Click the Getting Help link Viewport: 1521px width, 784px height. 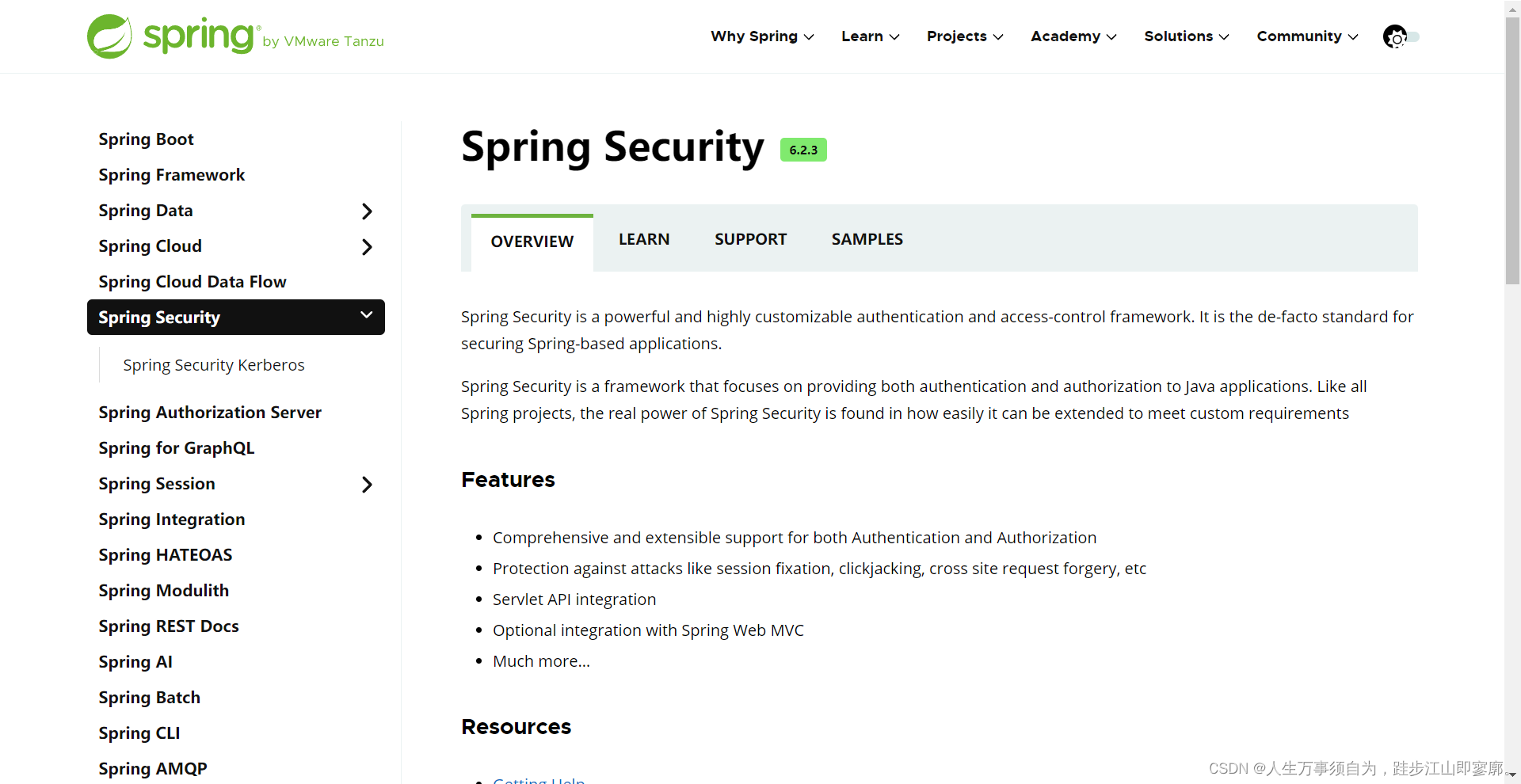539,778
